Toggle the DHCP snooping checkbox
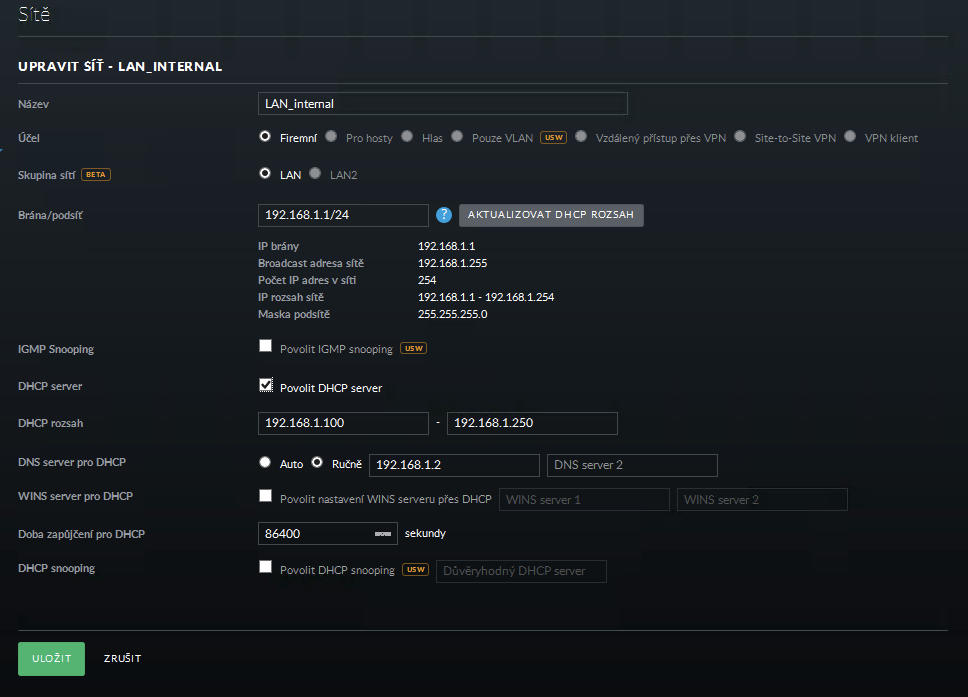The image size is (968, 697). click(x=265, y=567)
